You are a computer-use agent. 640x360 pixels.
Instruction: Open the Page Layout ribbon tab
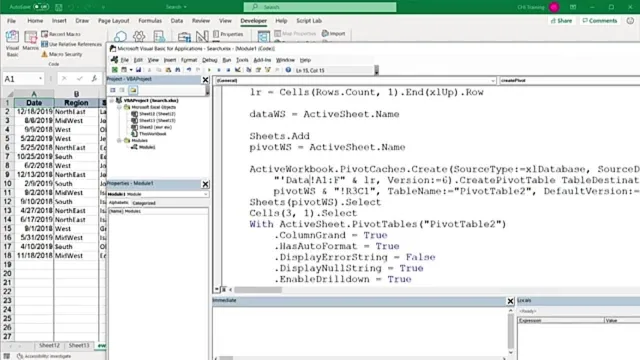point(113,21)
